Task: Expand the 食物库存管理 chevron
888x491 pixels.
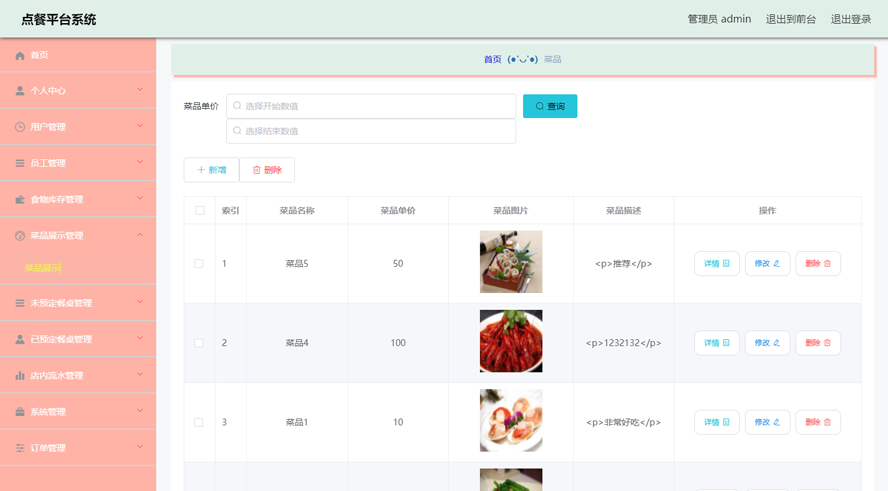Action: pyautogui.click(x=140, y=198)
